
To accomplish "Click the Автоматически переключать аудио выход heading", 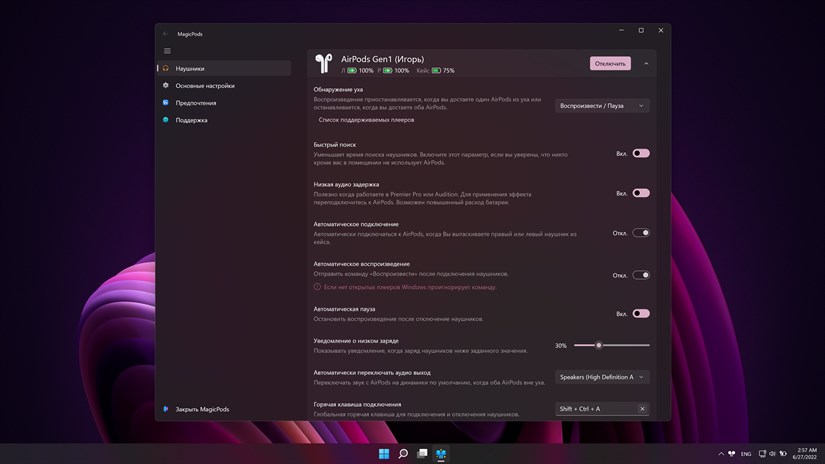I will [372, 372].
